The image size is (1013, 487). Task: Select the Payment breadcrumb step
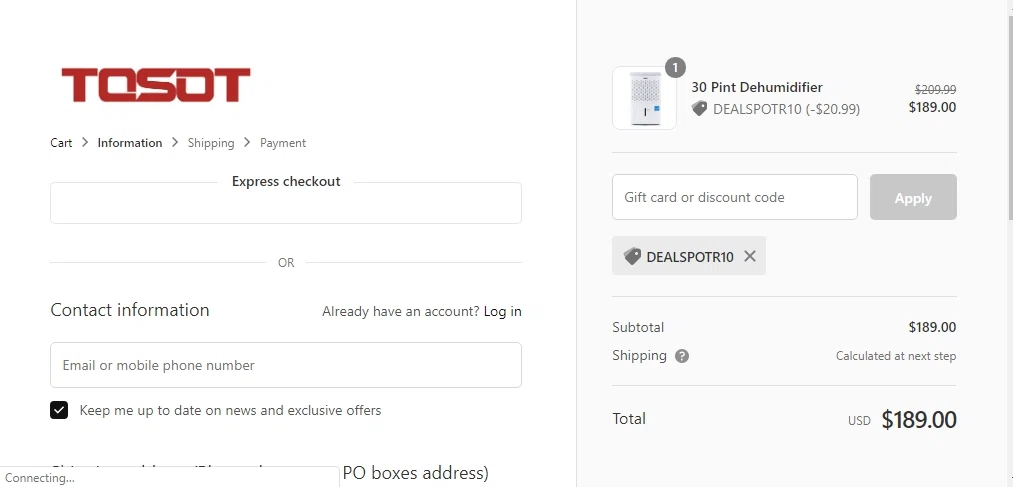(x=283, y=143)
